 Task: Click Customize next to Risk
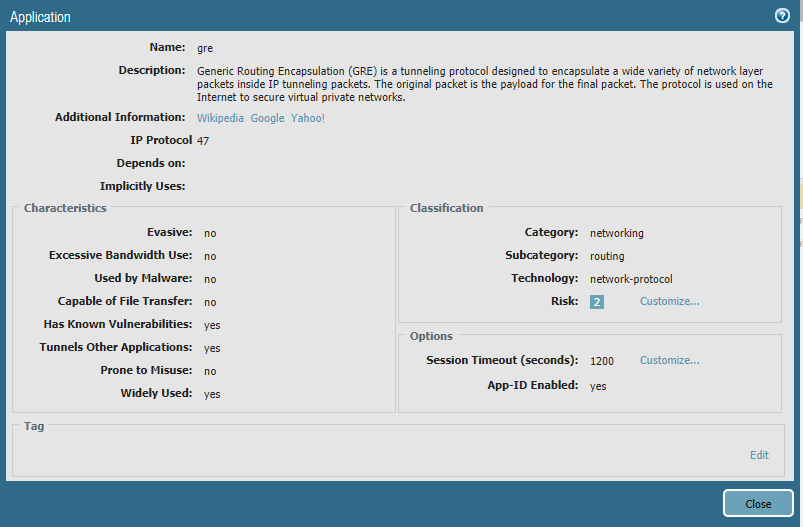[x=669, y=301]
